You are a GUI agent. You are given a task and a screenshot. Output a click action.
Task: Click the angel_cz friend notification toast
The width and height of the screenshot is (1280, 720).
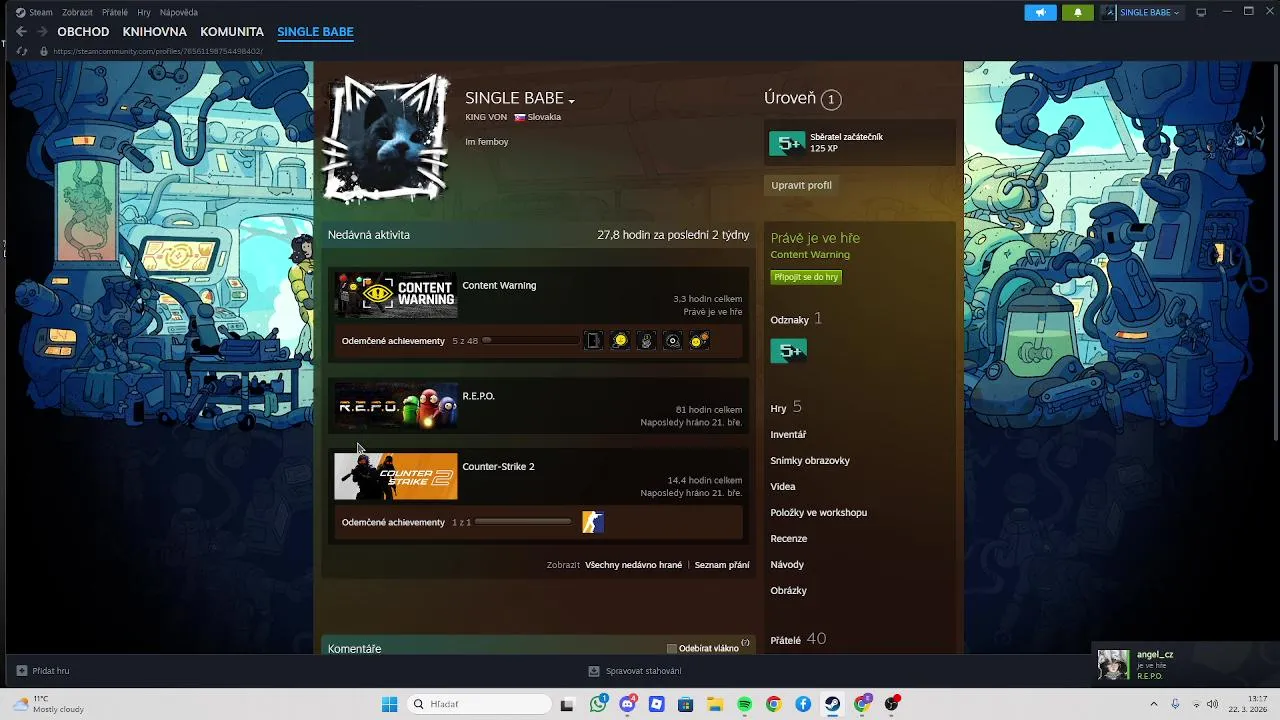(x=1184, y=665)
